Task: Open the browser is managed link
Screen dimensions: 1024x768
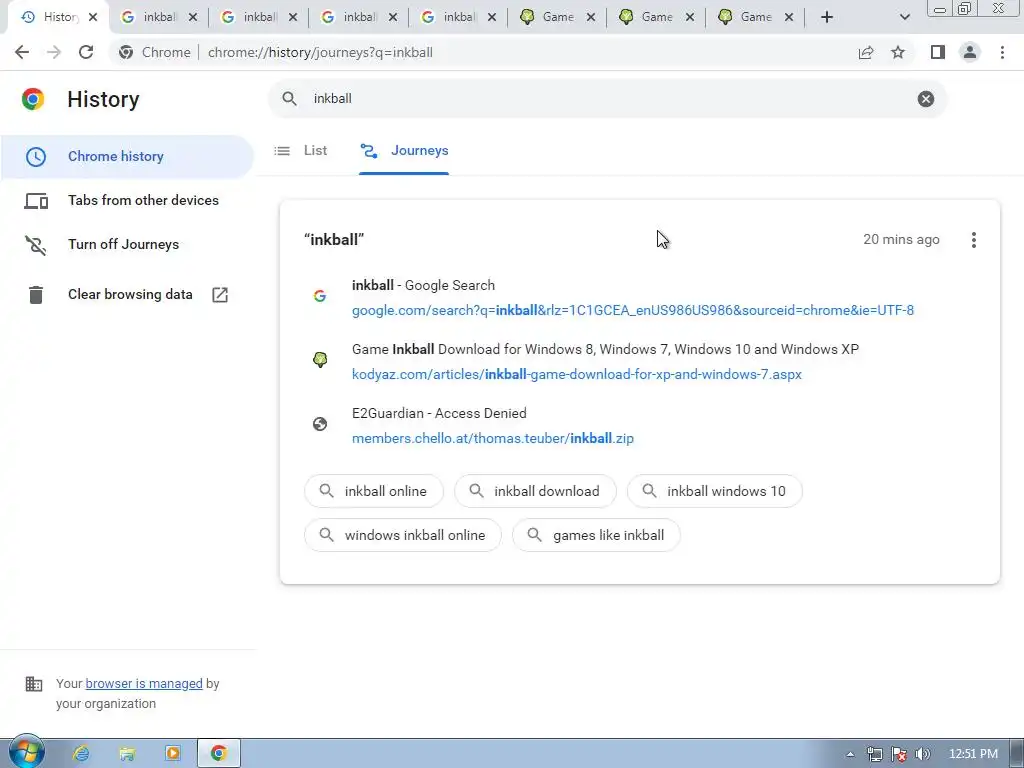Action: pyautogui.click(x=144, y=684)
